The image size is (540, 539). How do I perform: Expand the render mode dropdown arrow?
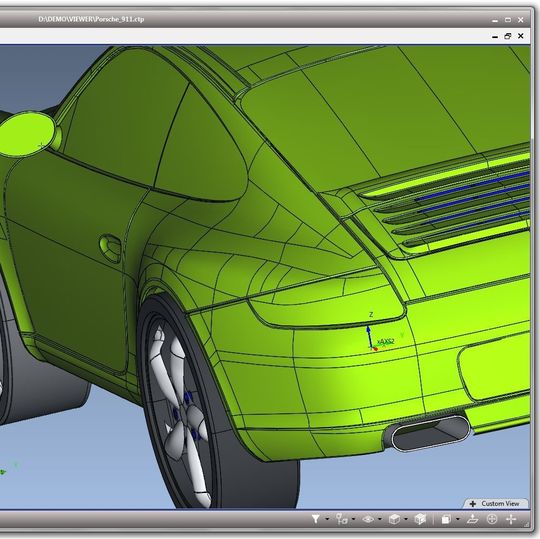[x=406, y=519]
